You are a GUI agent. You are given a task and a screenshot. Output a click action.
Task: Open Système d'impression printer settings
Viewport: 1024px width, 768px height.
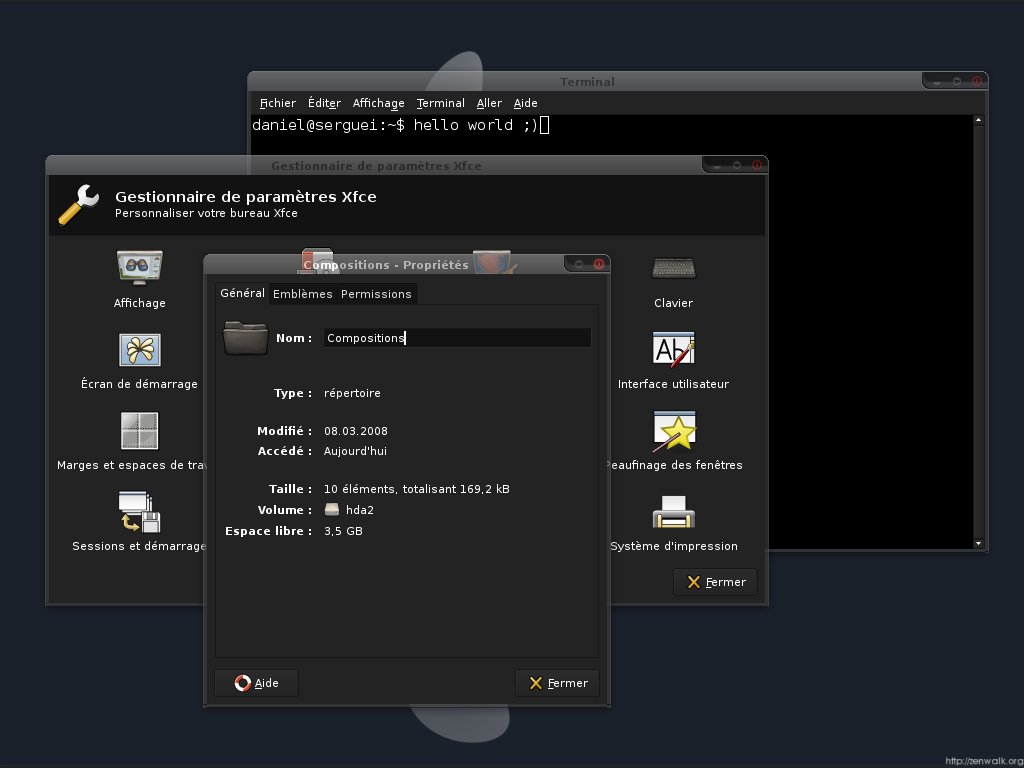[x=673, y=512]
